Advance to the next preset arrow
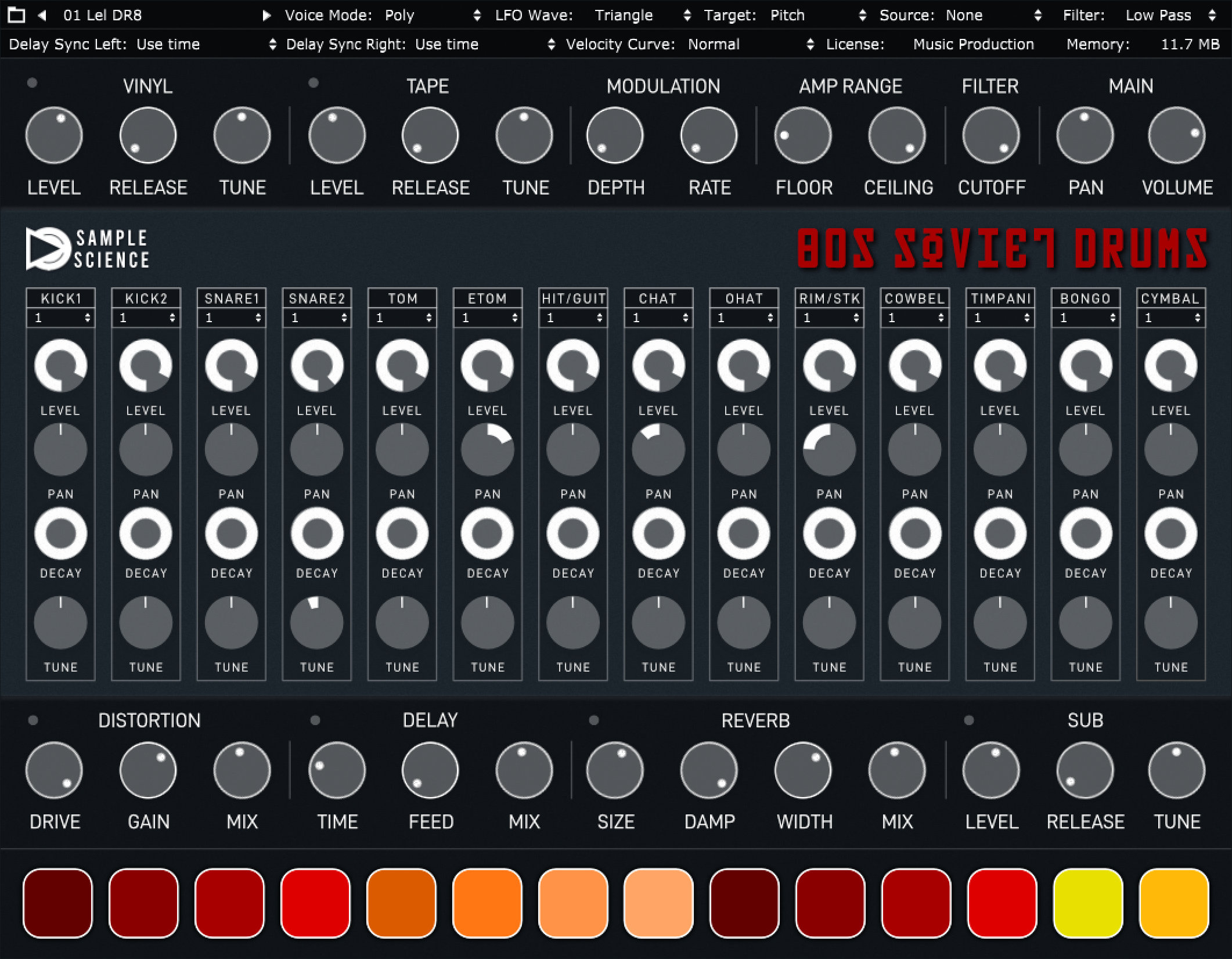 pos(266,15)
